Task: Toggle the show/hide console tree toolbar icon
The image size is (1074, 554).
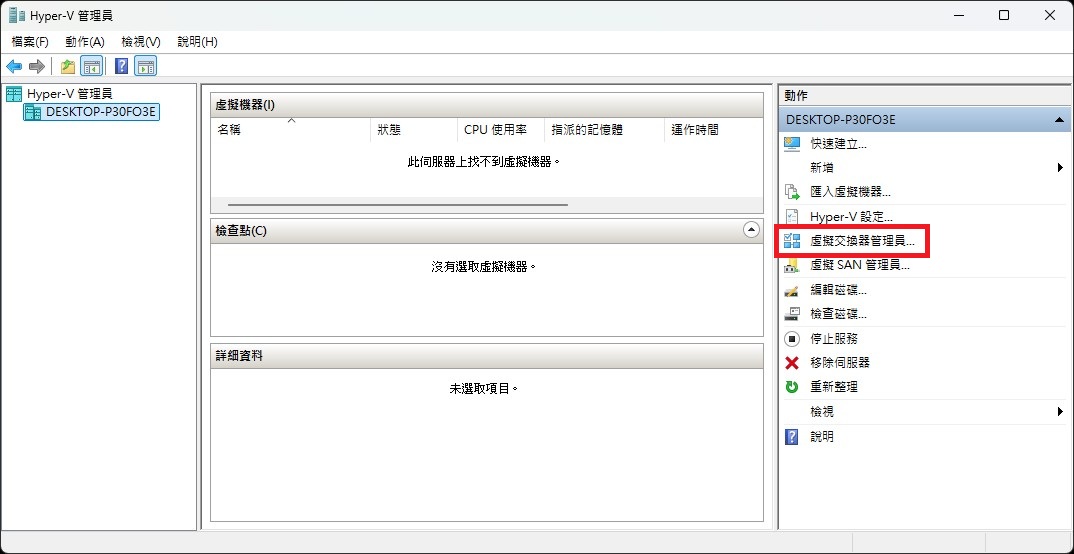Action: tap(91, 66)
